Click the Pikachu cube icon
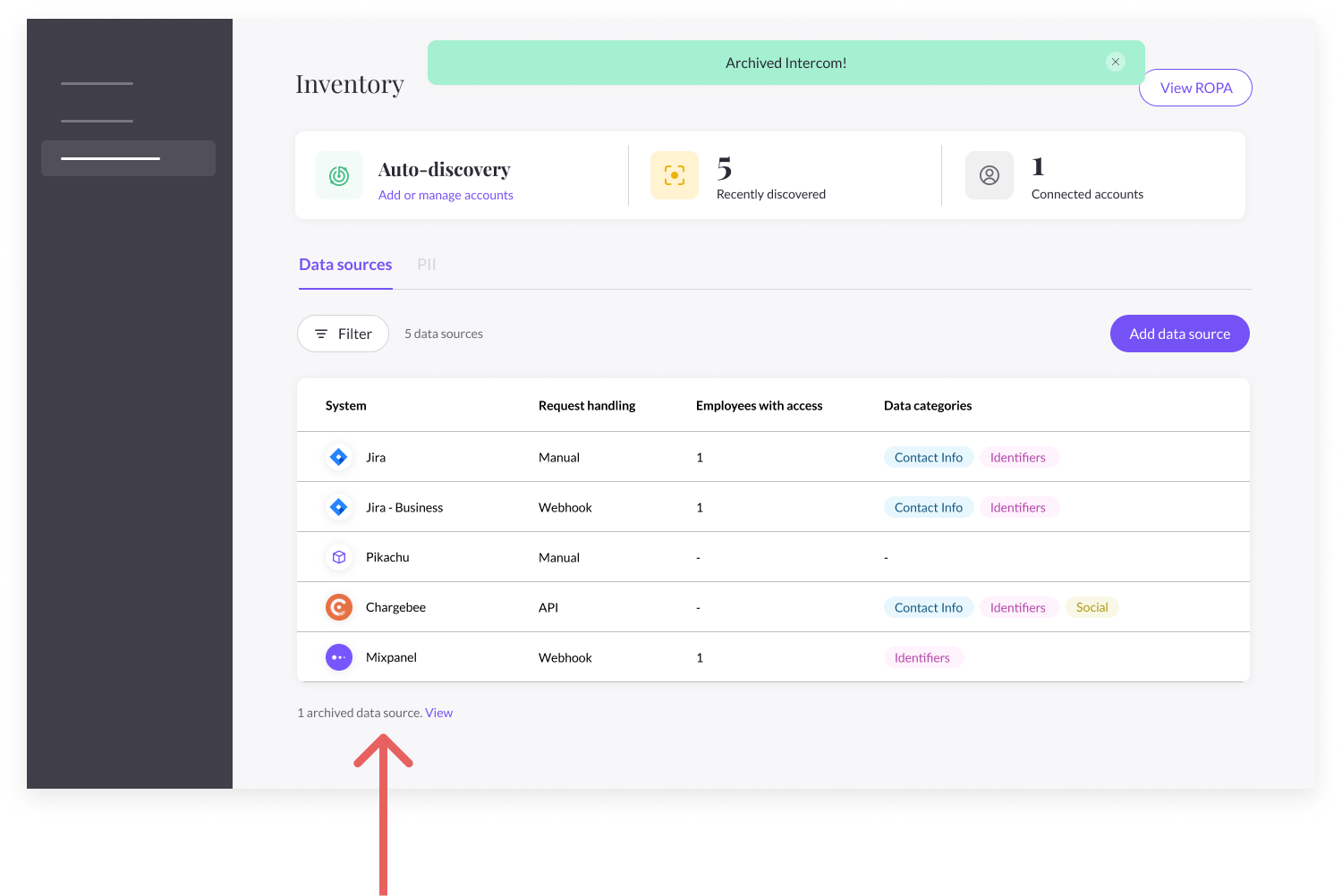The height and width of the screenshot is (896, 1342). pos(339,557)
